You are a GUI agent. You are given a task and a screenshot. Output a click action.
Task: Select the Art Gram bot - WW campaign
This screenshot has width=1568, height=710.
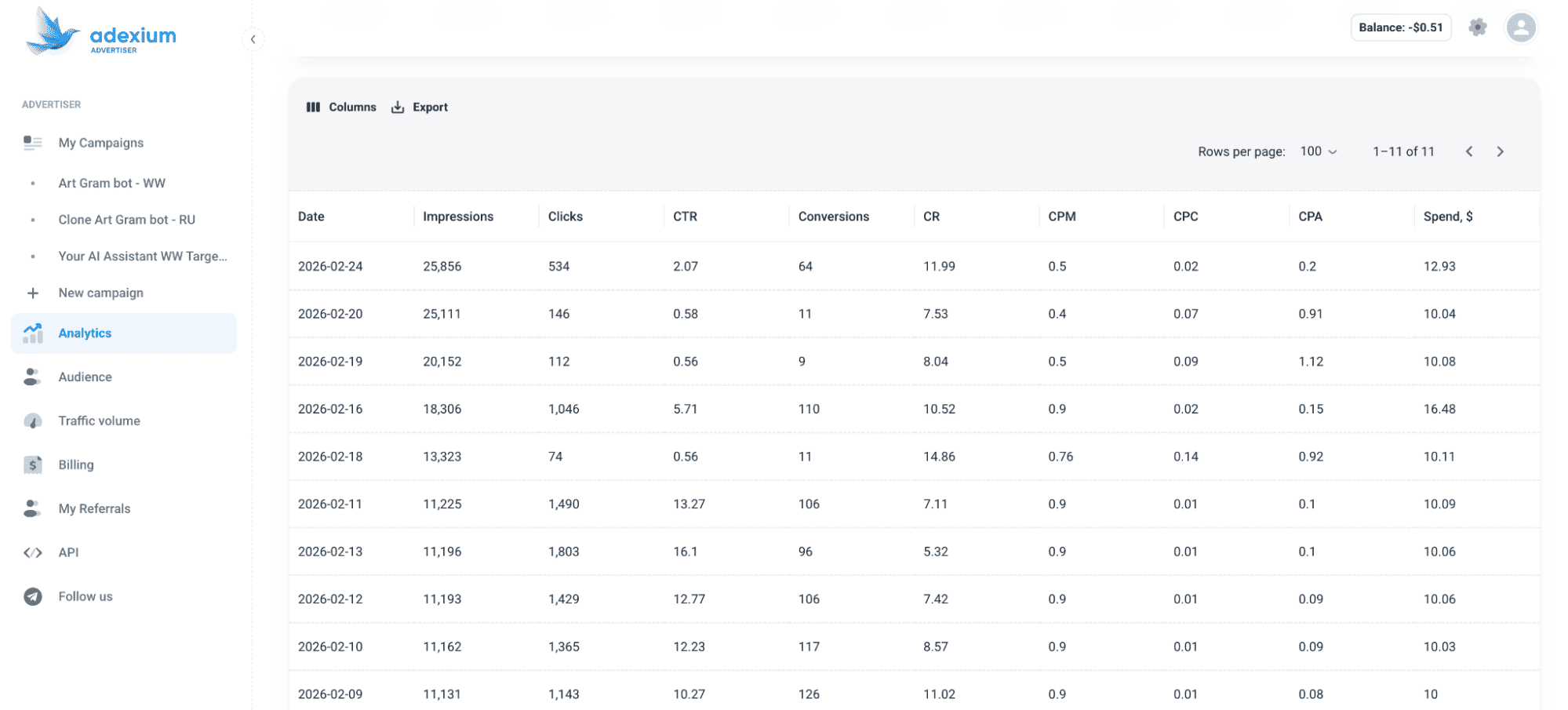pos(111,183)
